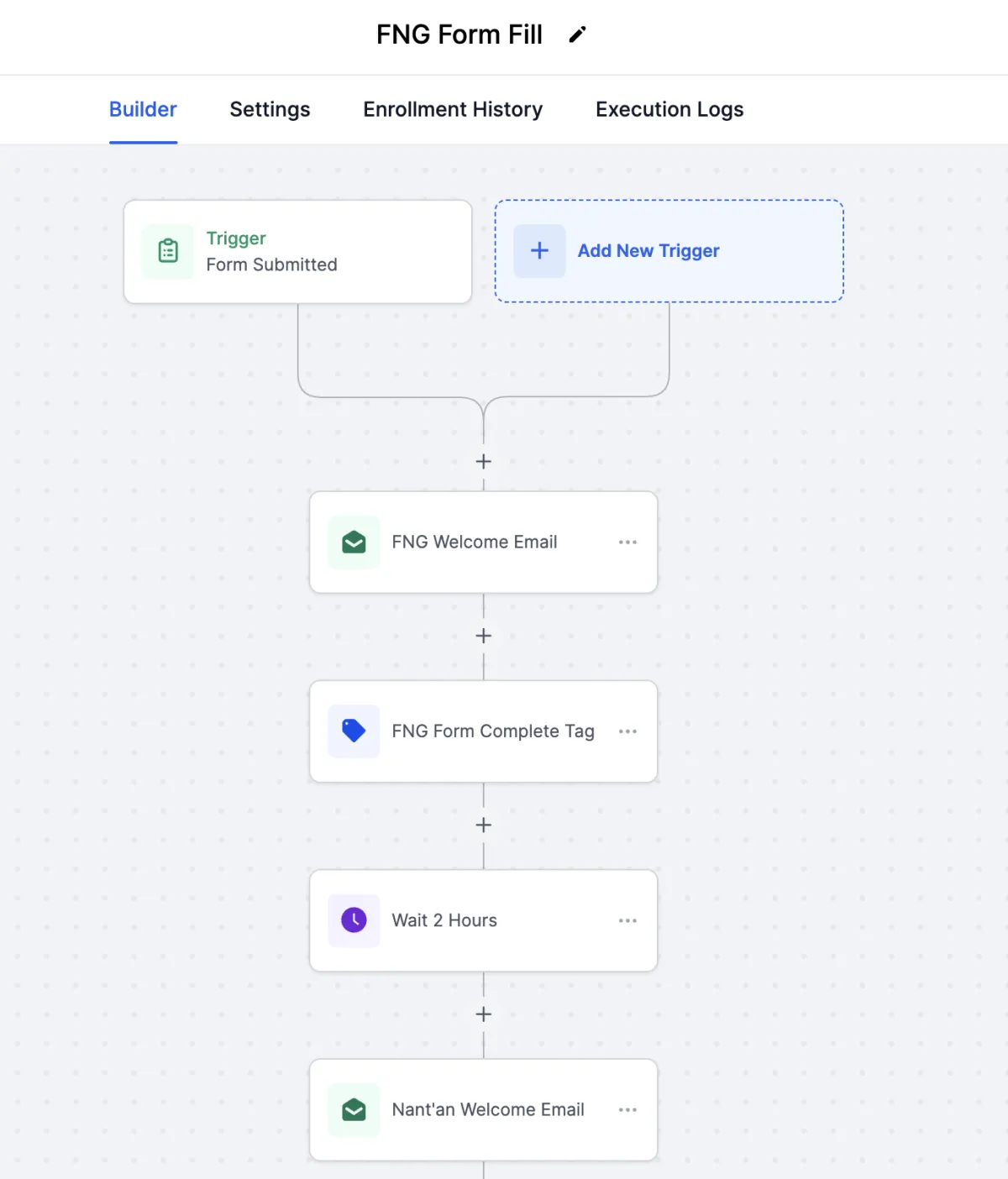Add a step above Wait 2 Hours
Viewport: 1008px width, 1179px height.
coord(484,825)
